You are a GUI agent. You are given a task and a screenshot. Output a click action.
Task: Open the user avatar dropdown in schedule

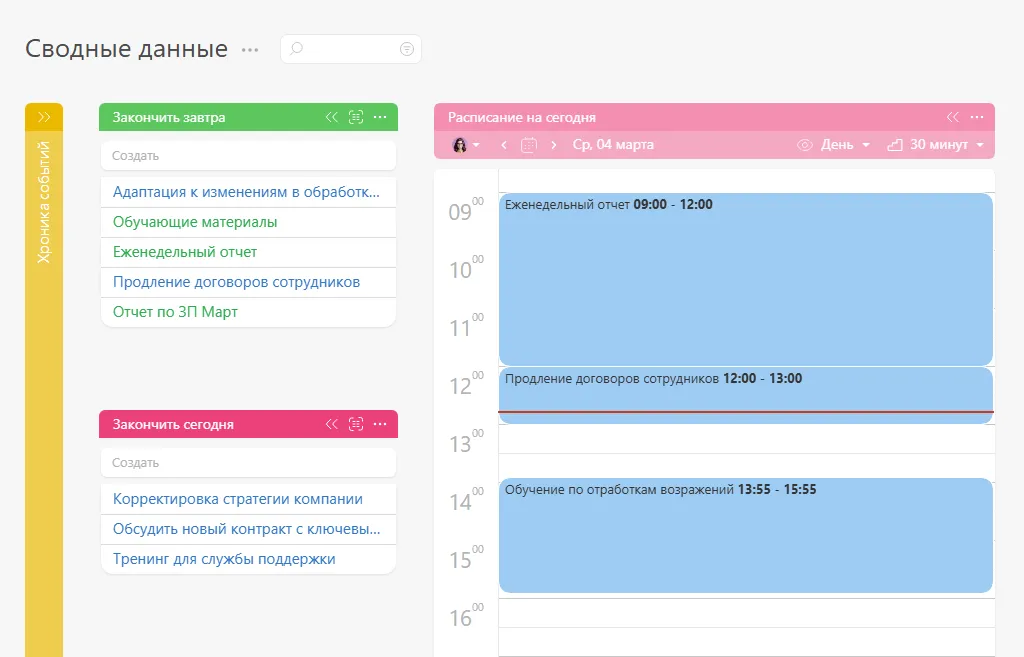465,145
